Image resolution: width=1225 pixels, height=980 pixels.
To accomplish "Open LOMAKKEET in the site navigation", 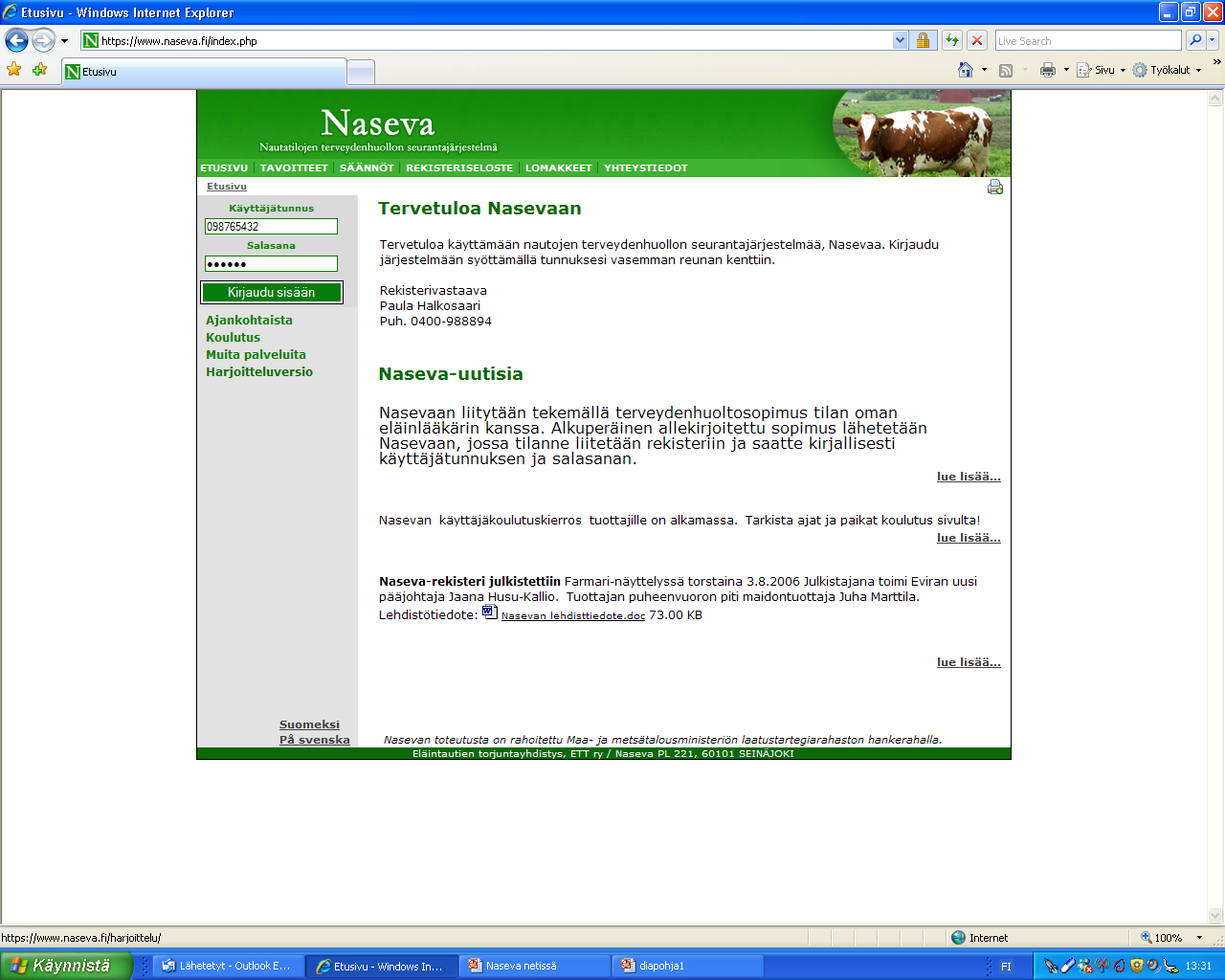I will (559, 167).
